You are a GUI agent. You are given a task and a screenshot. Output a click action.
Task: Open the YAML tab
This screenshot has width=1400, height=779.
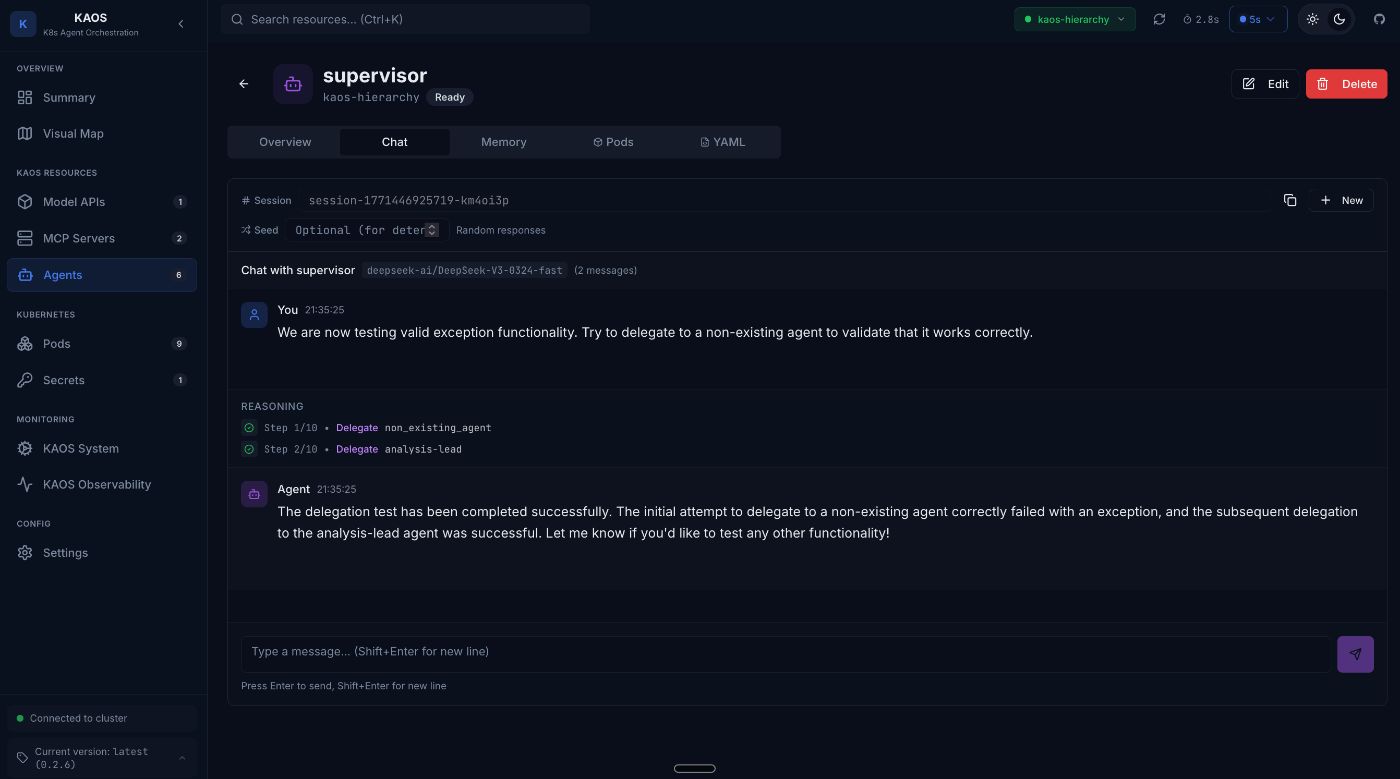pos(722,142)
